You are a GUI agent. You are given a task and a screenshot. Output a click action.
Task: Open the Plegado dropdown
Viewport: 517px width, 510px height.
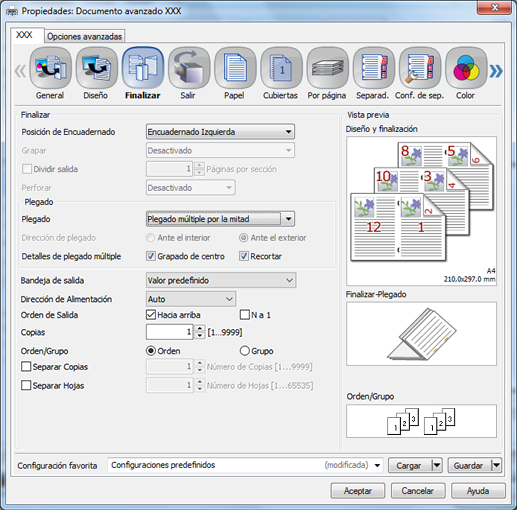[x=220, y=219]
